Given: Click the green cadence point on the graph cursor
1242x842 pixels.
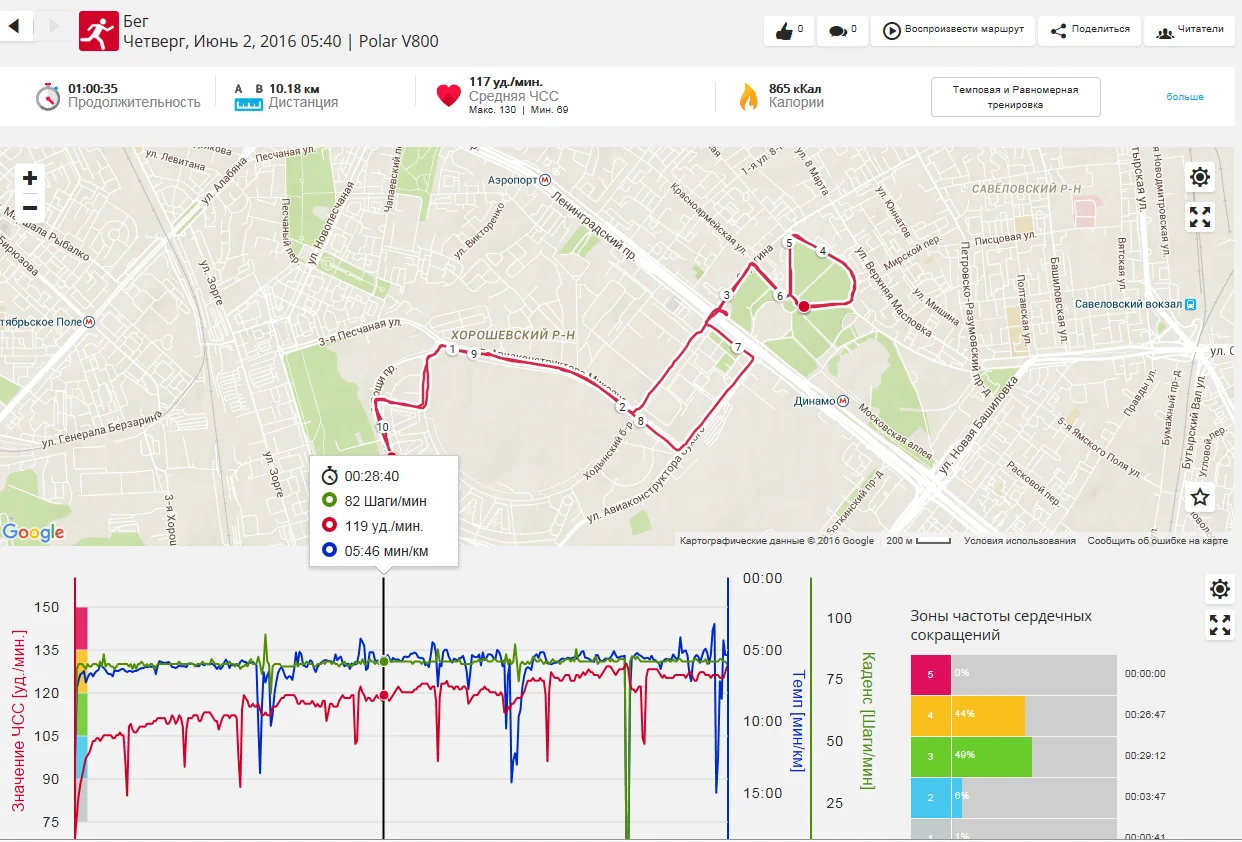Looking at the screenshot, I should click(x=383, y=661).
